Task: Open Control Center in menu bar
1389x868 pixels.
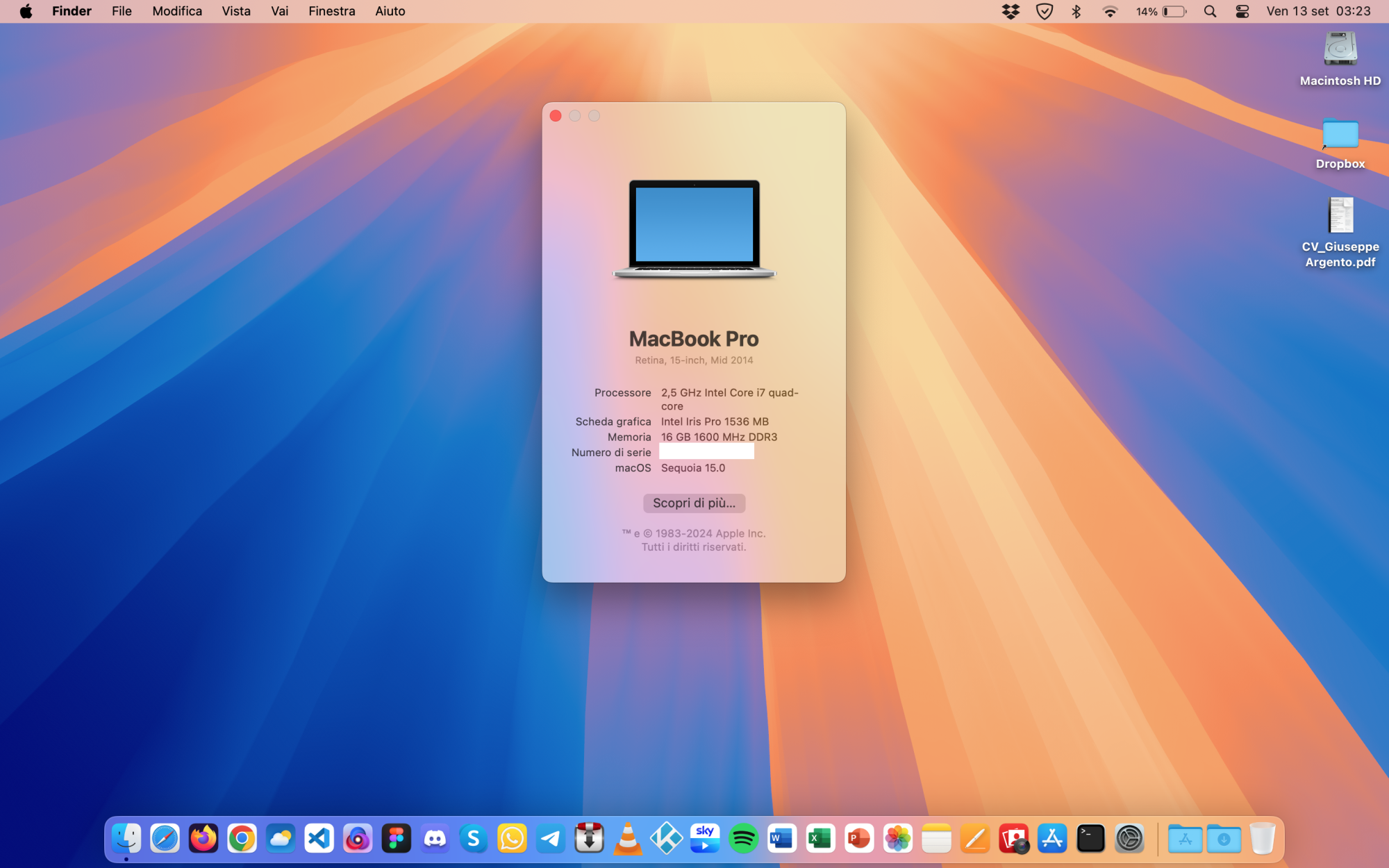Action: (1242, 12)
